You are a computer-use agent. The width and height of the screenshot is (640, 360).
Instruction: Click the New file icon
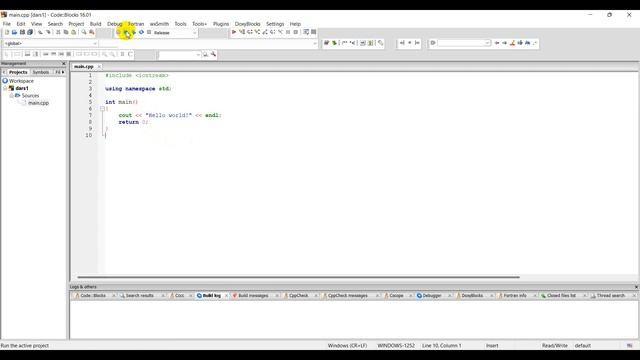(7, 32)
